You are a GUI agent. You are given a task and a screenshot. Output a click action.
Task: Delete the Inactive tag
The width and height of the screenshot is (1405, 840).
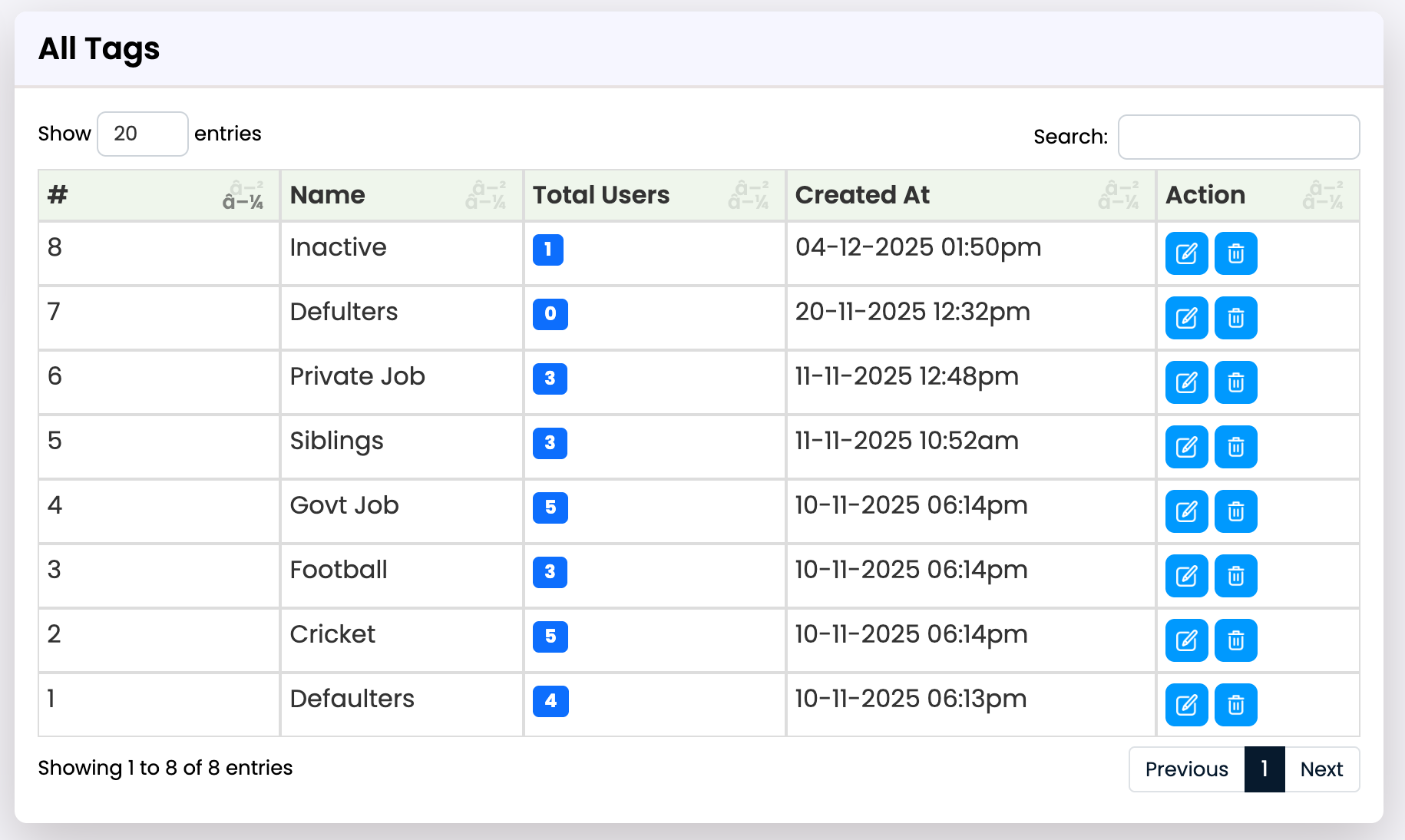1236,253
